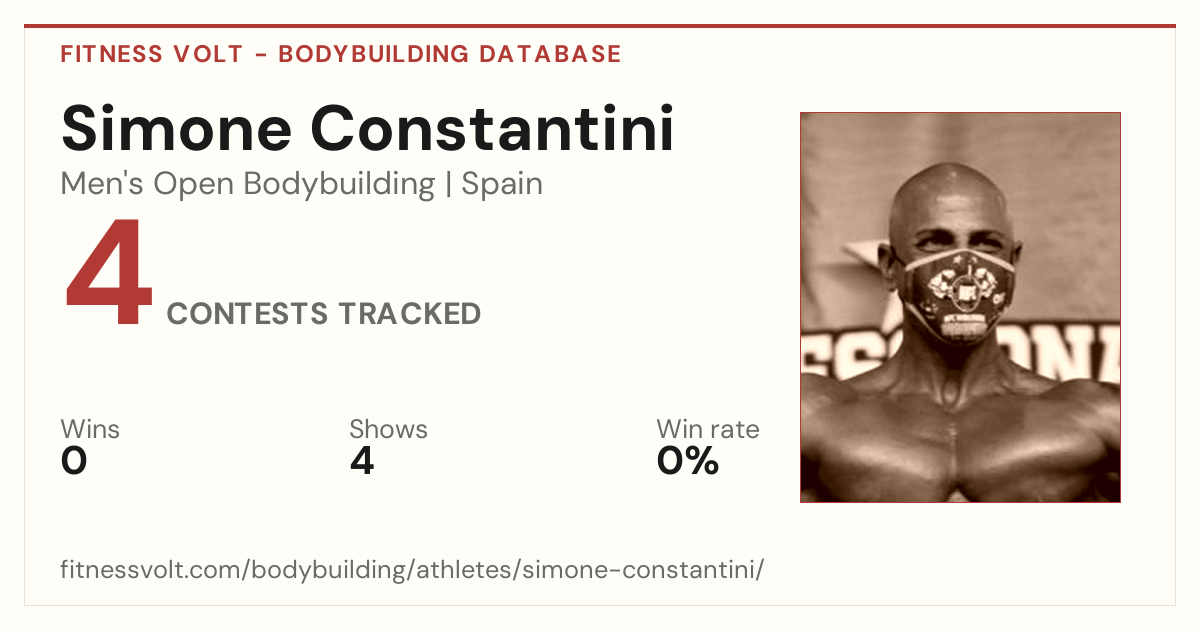
Task: Click the Shows value of 4
Action: pos(362,461)
